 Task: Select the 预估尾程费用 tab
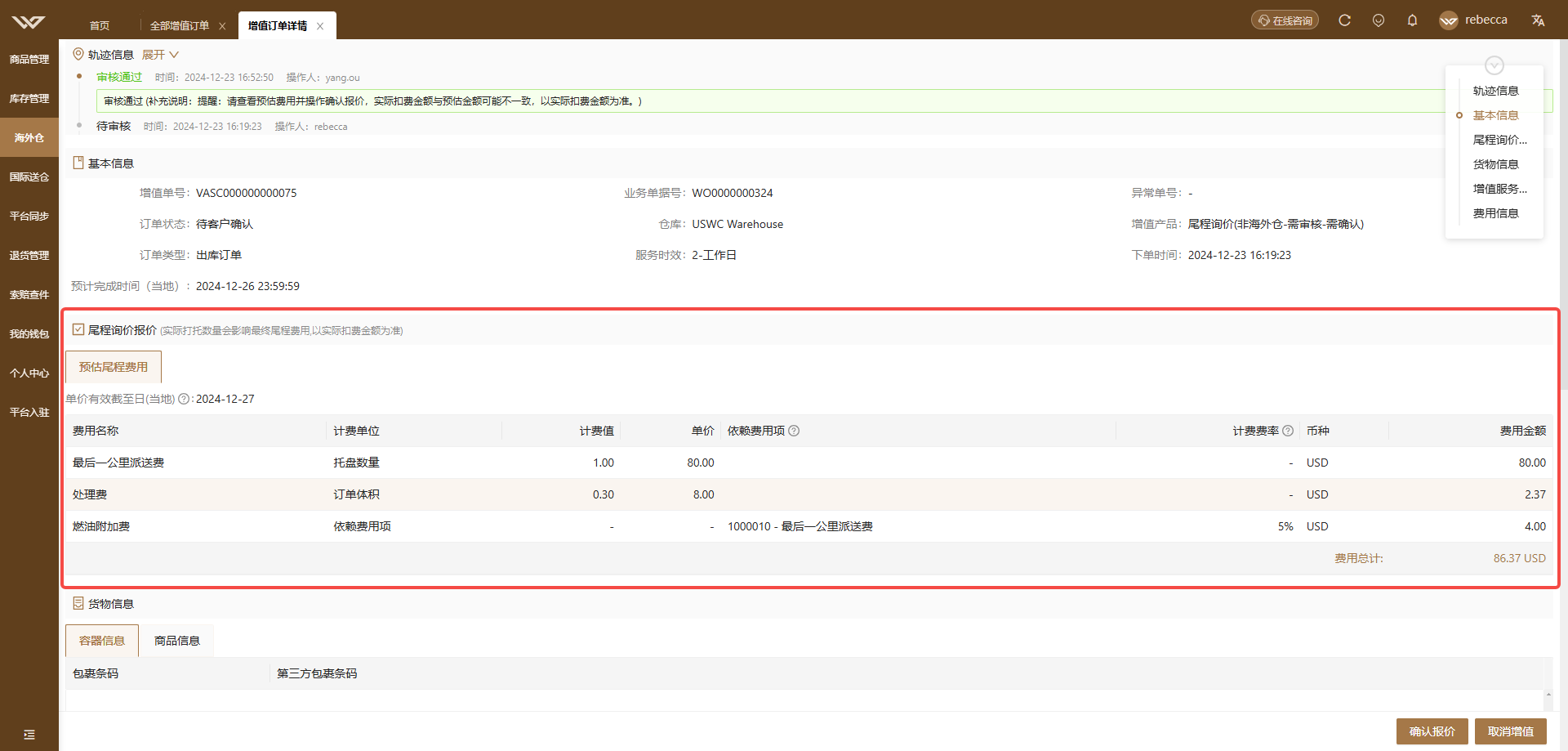coord(114,367)
